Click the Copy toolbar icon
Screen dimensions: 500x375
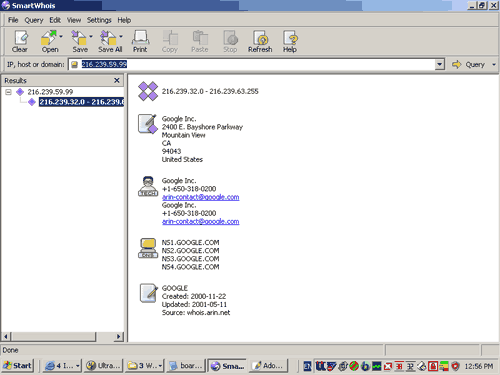(x=170, y=42)
